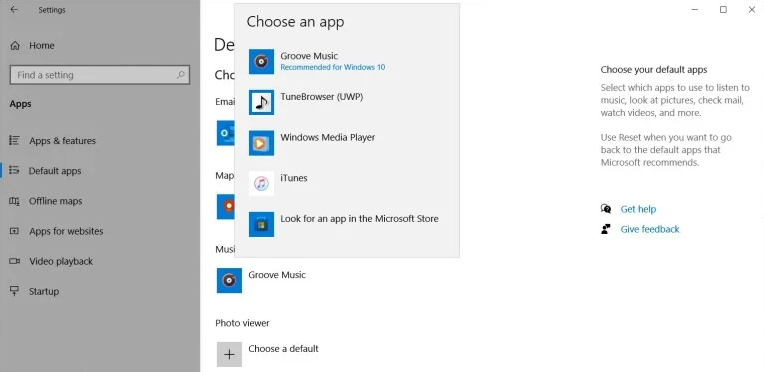Click the Offline maps icon
This screenshot has width=764, height=372.
pos(15,201)
